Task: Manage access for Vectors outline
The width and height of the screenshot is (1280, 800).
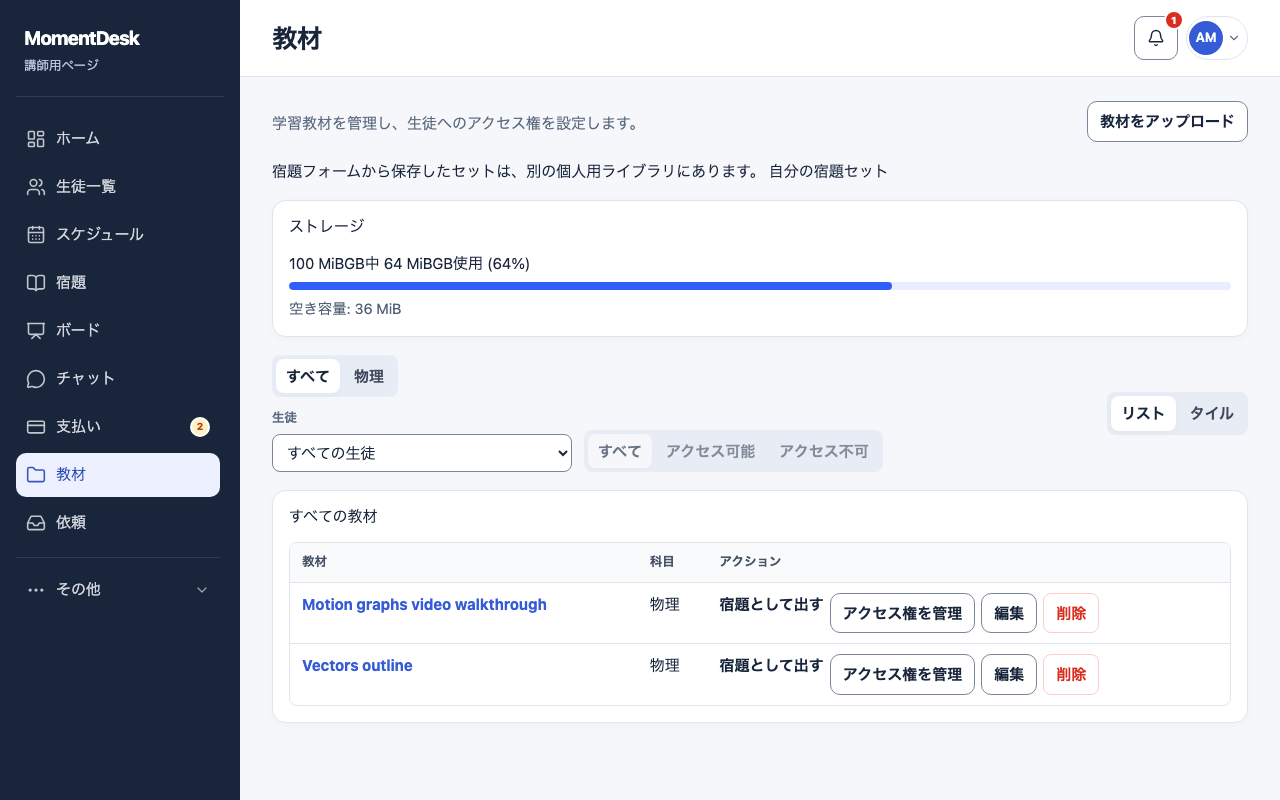Action: 902,674
